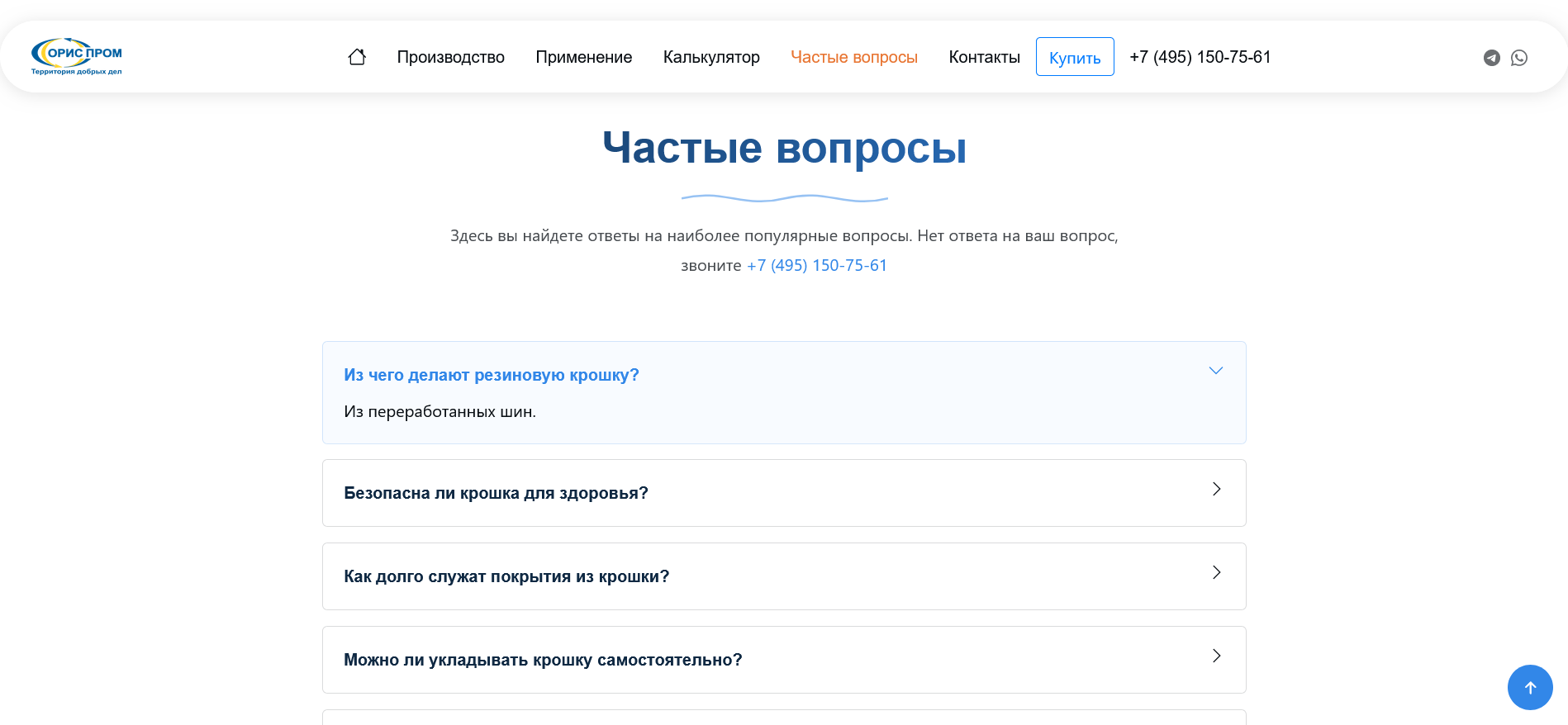Viewport: 1568px width, 725px height.
Task: Click the blue phone link under subtitle
Action: point(816,265)
